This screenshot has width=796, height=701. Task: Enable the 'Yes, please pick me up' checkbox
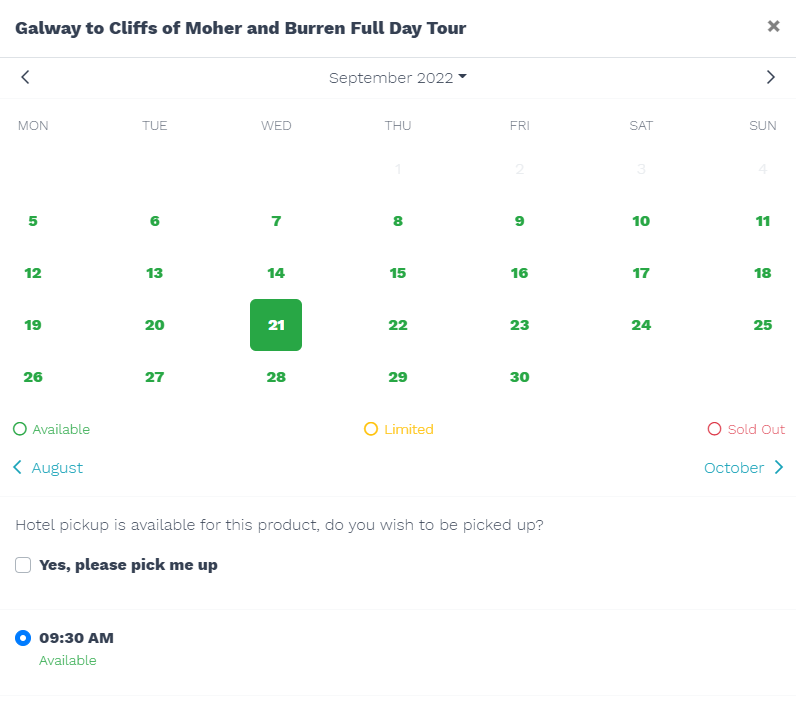pyautogui.click(x=23, y=564)
